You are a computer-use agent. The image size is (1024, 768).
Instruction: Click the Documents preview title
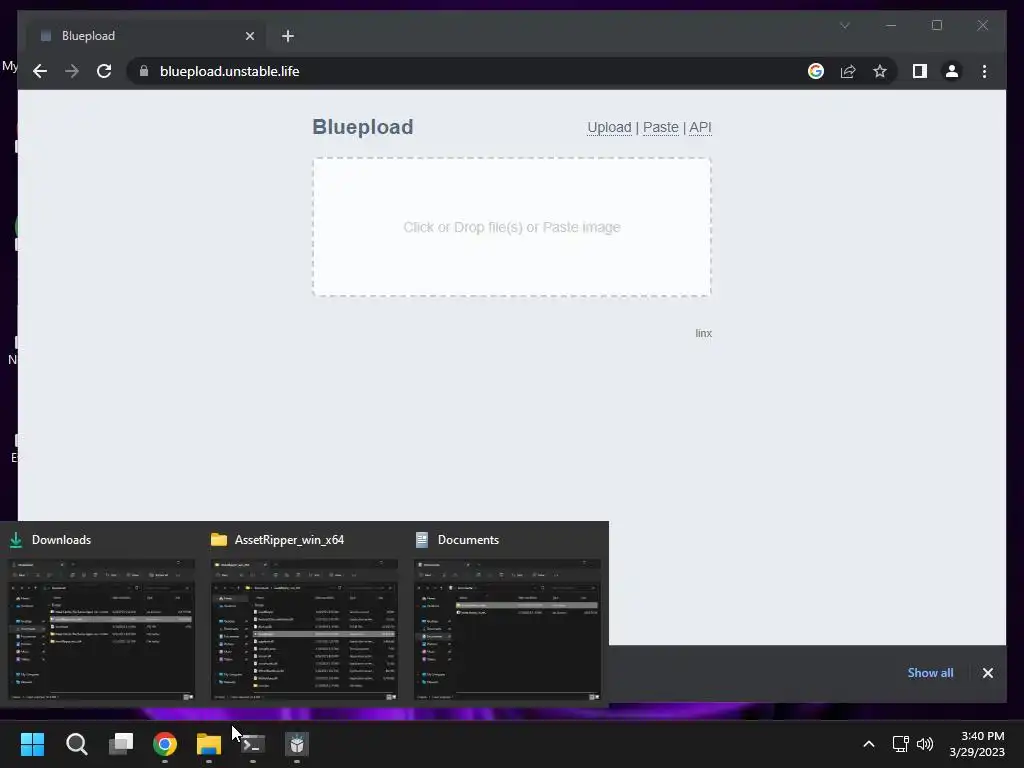click(x=468, y=539)
